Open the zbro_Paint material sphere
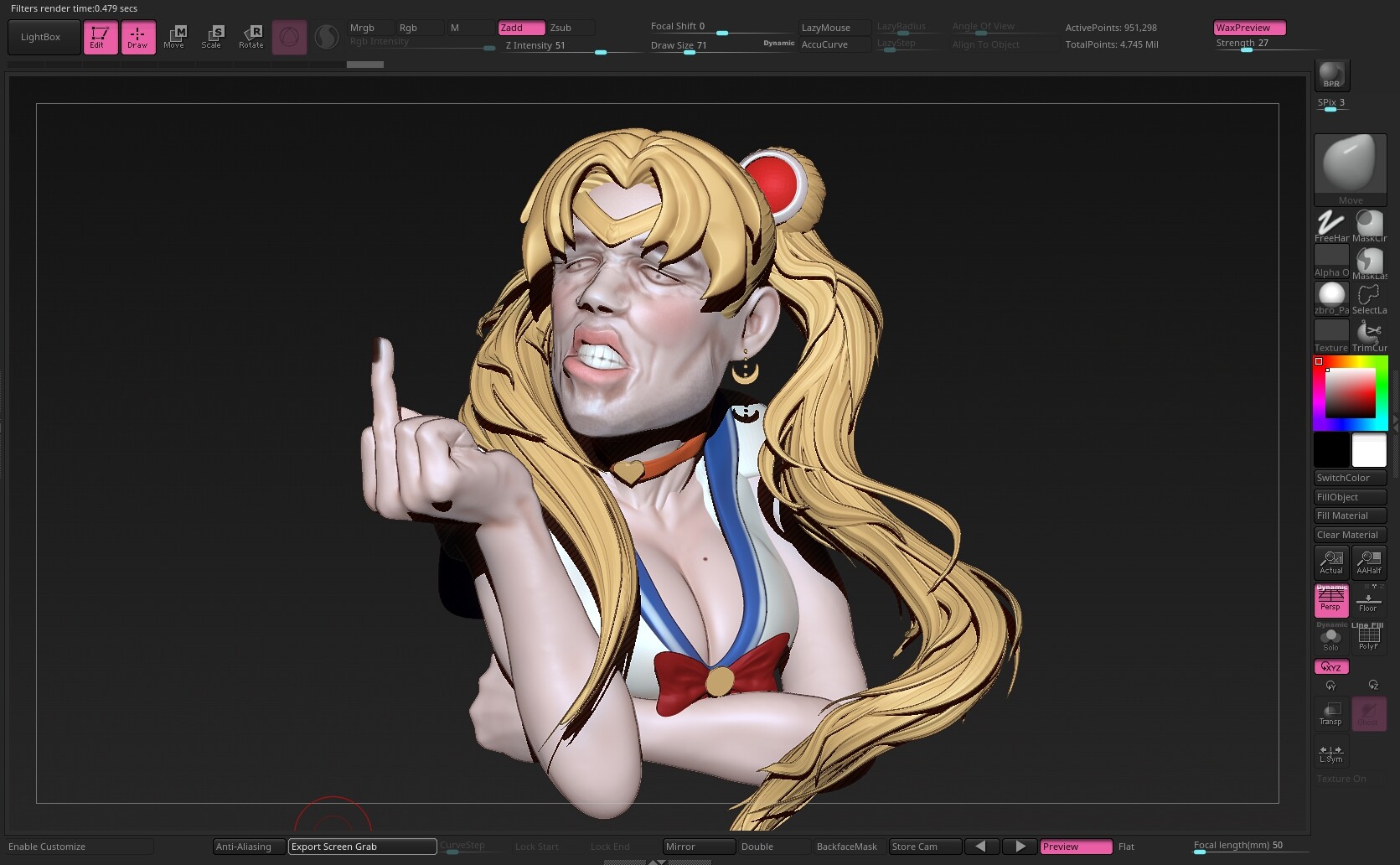The width and height of the screenshot is (1400, 865). 1331,298
